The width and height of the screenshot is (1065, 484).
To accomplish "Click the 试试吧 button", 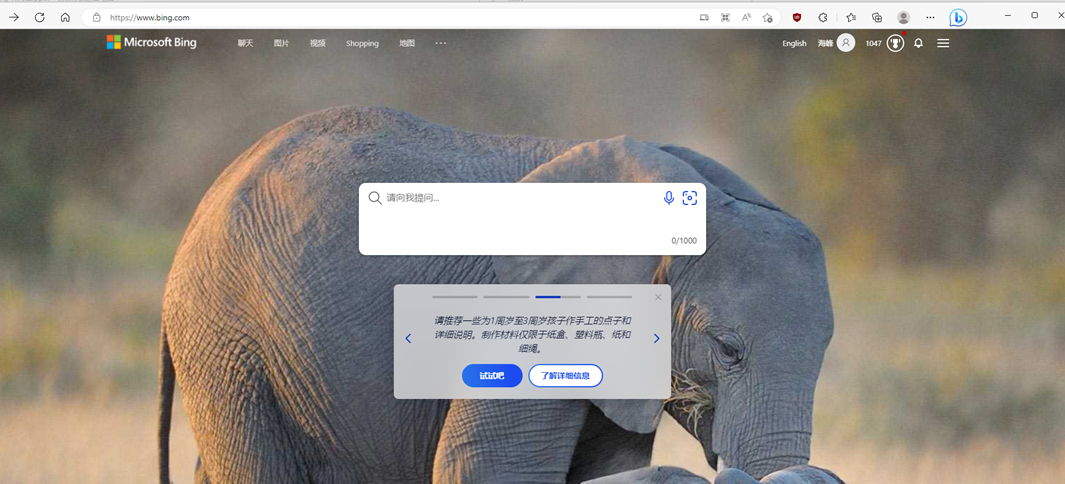I will click(492, 375).
